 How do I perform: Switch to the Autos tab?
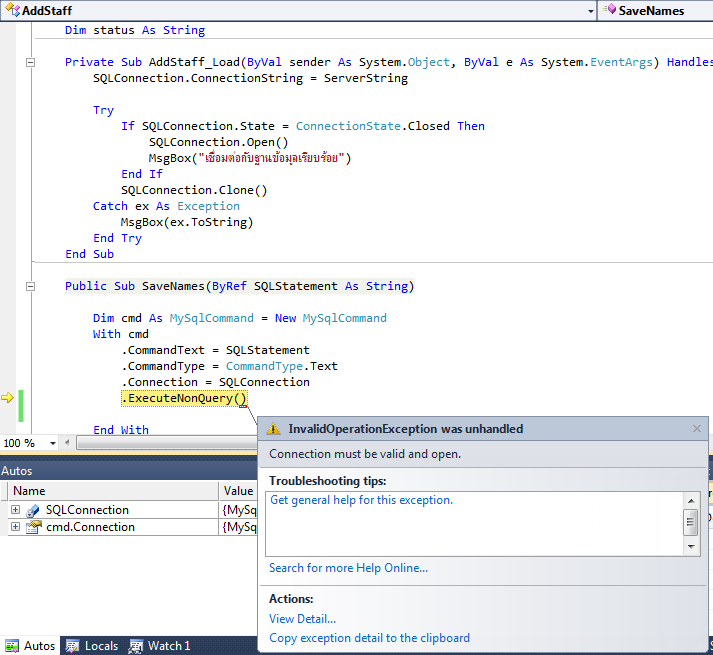[30, 646]
